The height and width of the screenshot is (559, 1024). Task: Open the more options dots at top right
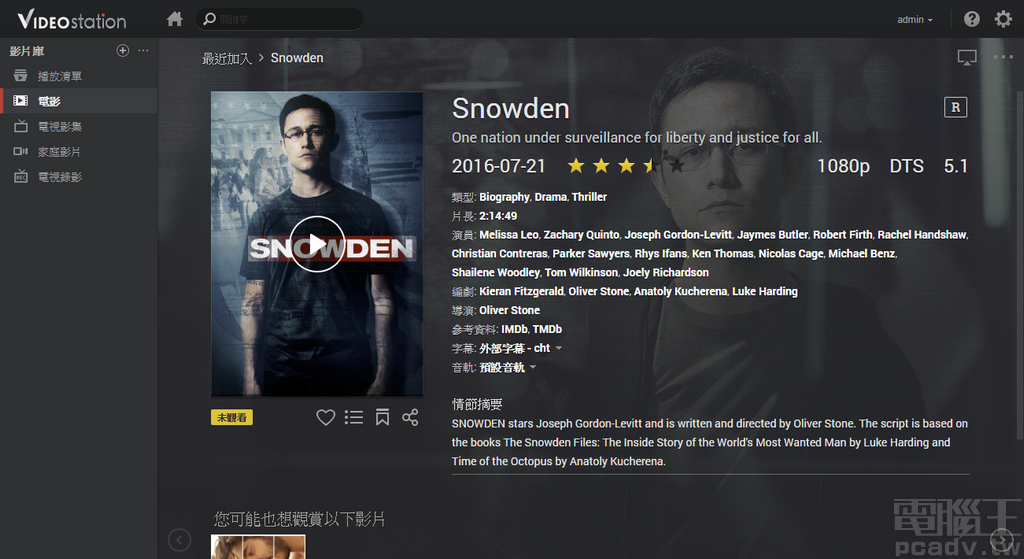(x=1003, y=57)
